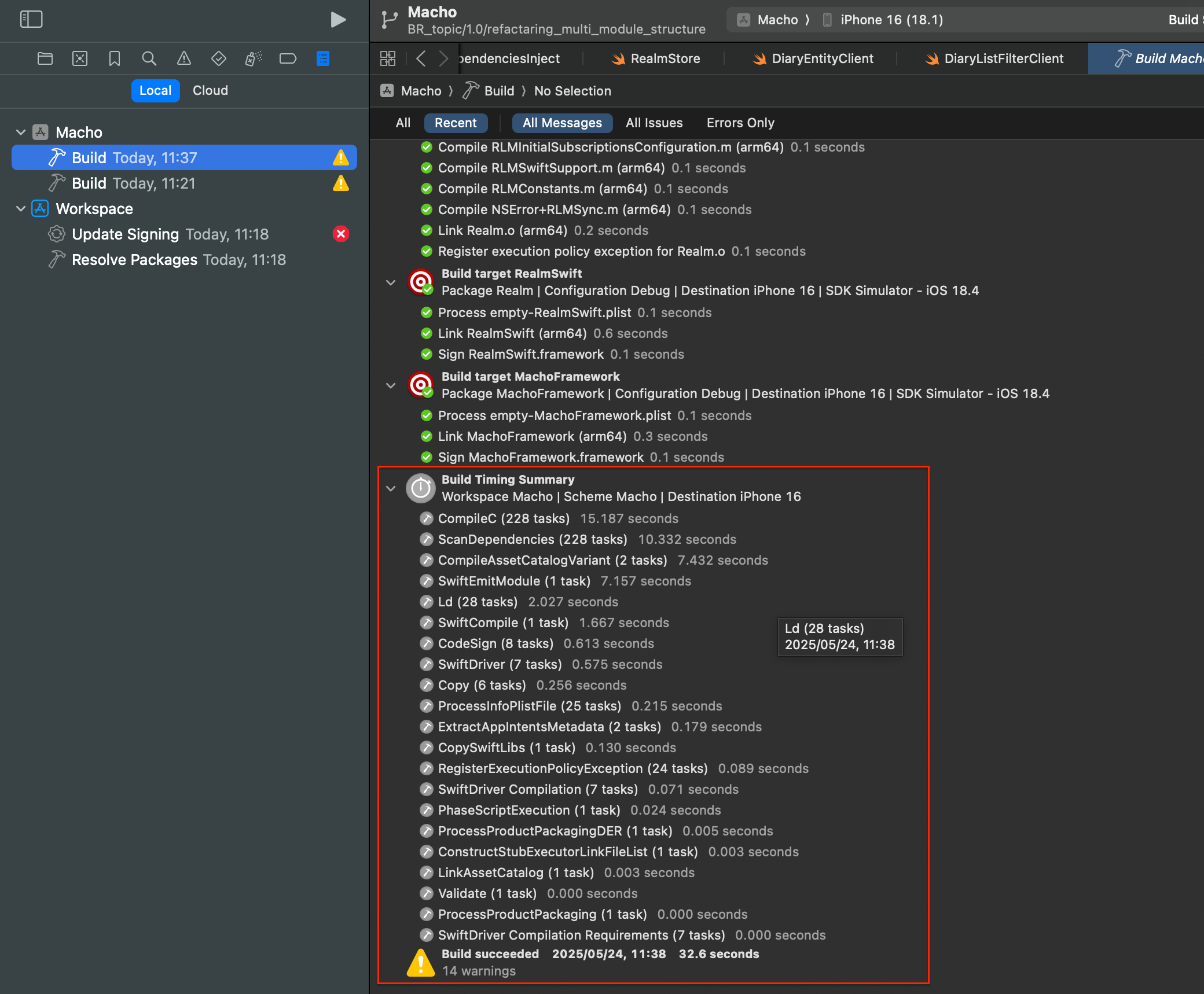The image size is (1204, 994).
Task: Enable the Errors Only filter
Action: (740, 123)
